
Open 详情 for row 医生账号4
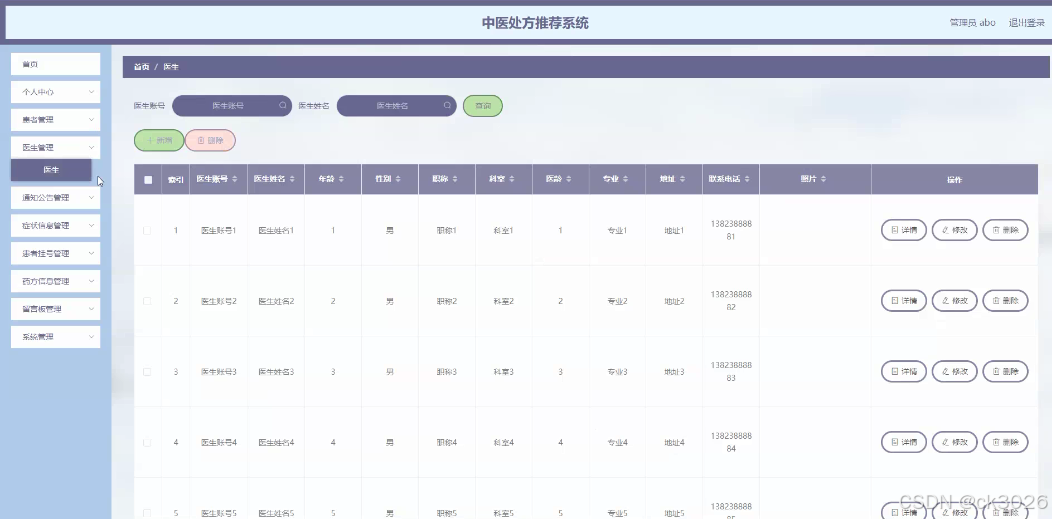click(904, 442)
